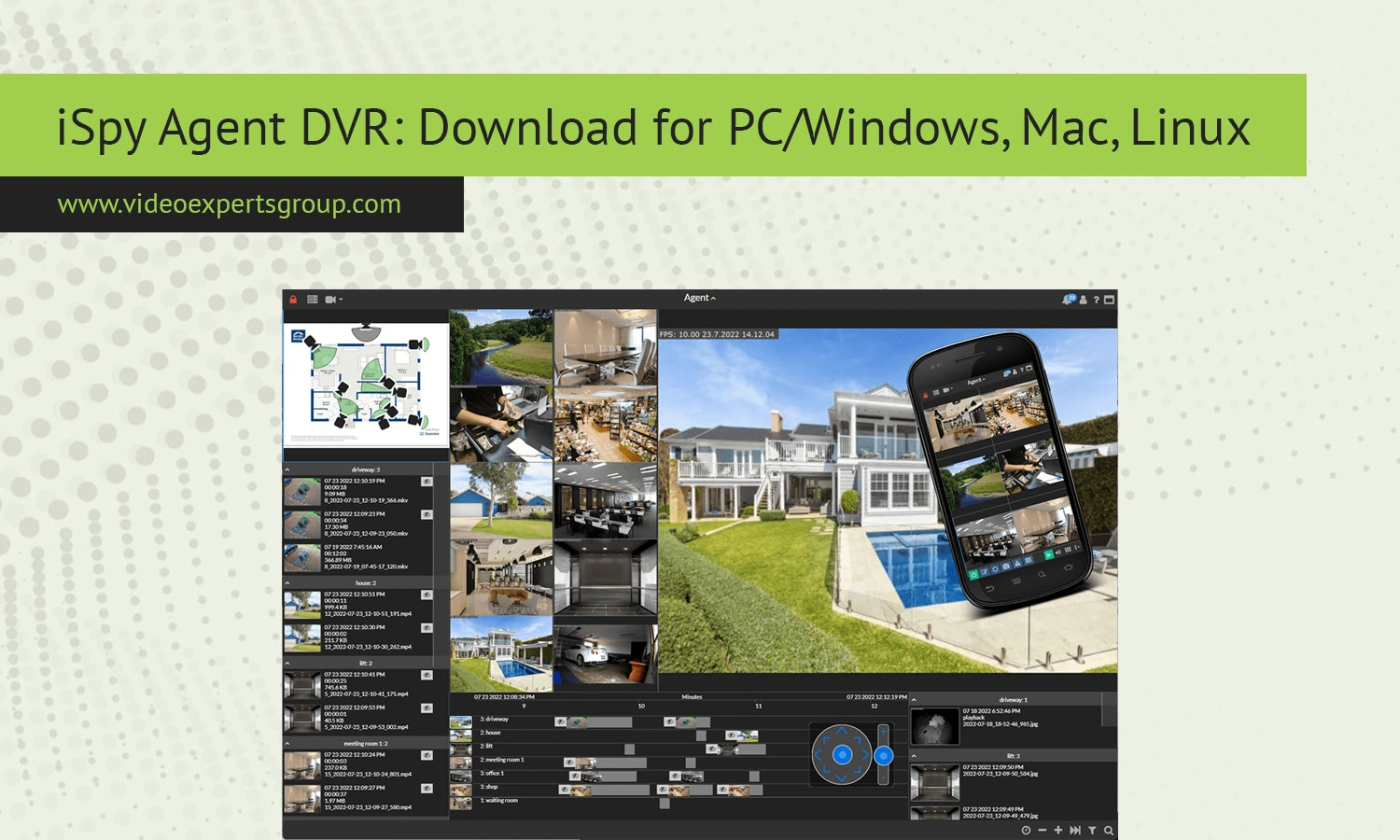Zoom in timeline with plus icon

(1057, 830)
